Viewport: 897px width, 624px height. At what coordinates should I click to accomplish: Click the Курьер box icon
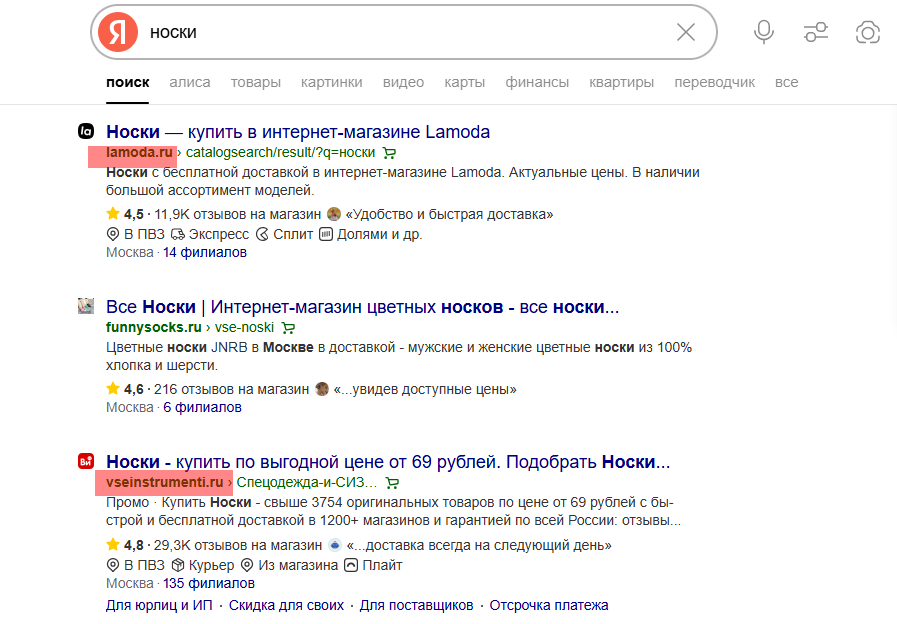178,565
